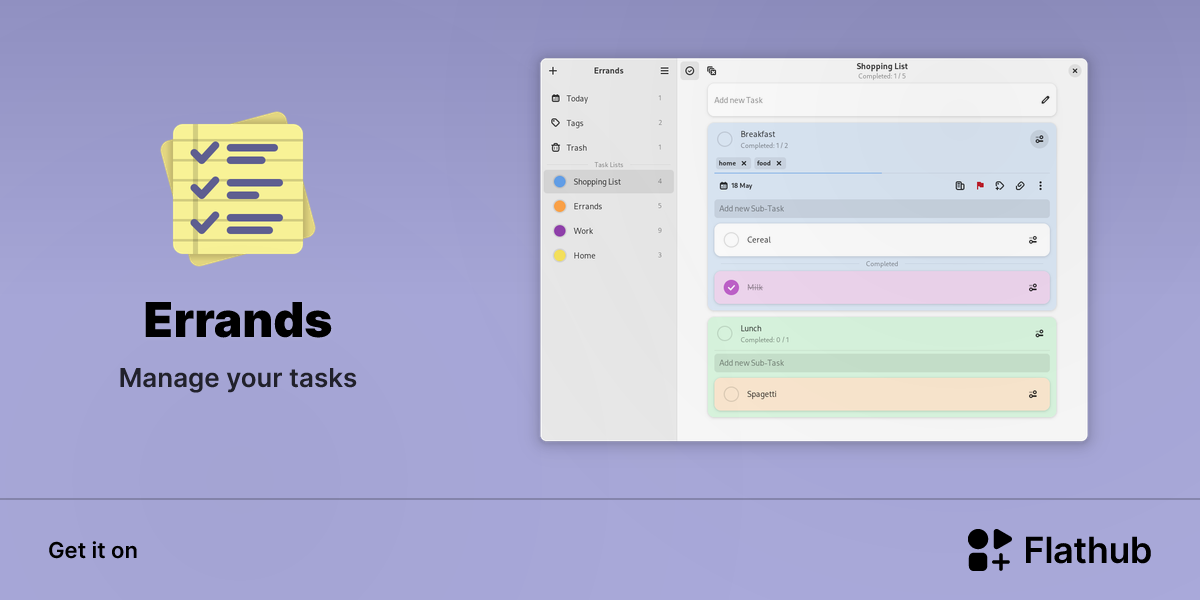Select the Home task list
The height and width of the screenshot is (600, 1200).
point(608,255)
